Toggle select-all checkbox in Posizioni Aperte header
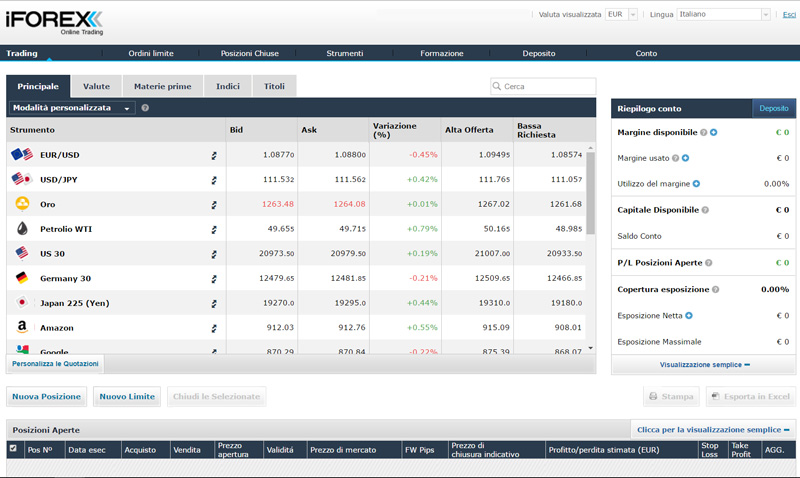800x478 pixels. click(13, 448)
